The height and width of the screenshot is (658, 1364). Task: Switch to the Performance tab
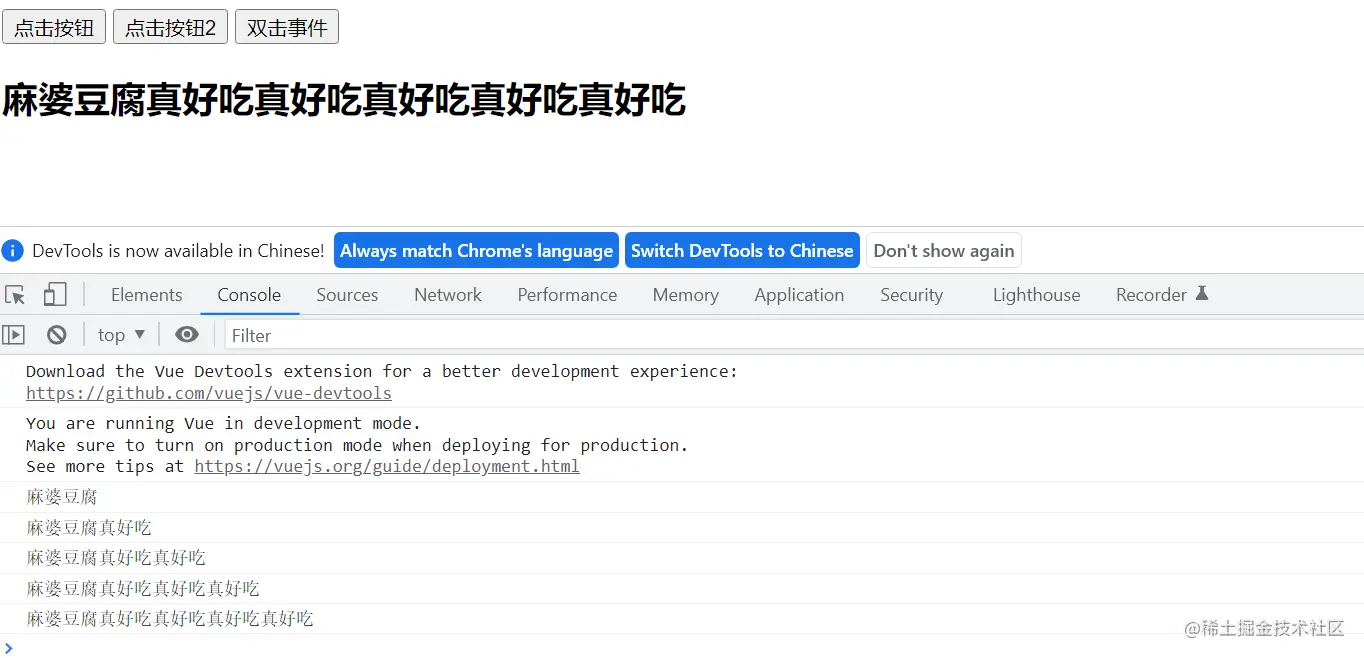[x=567, y=295]
